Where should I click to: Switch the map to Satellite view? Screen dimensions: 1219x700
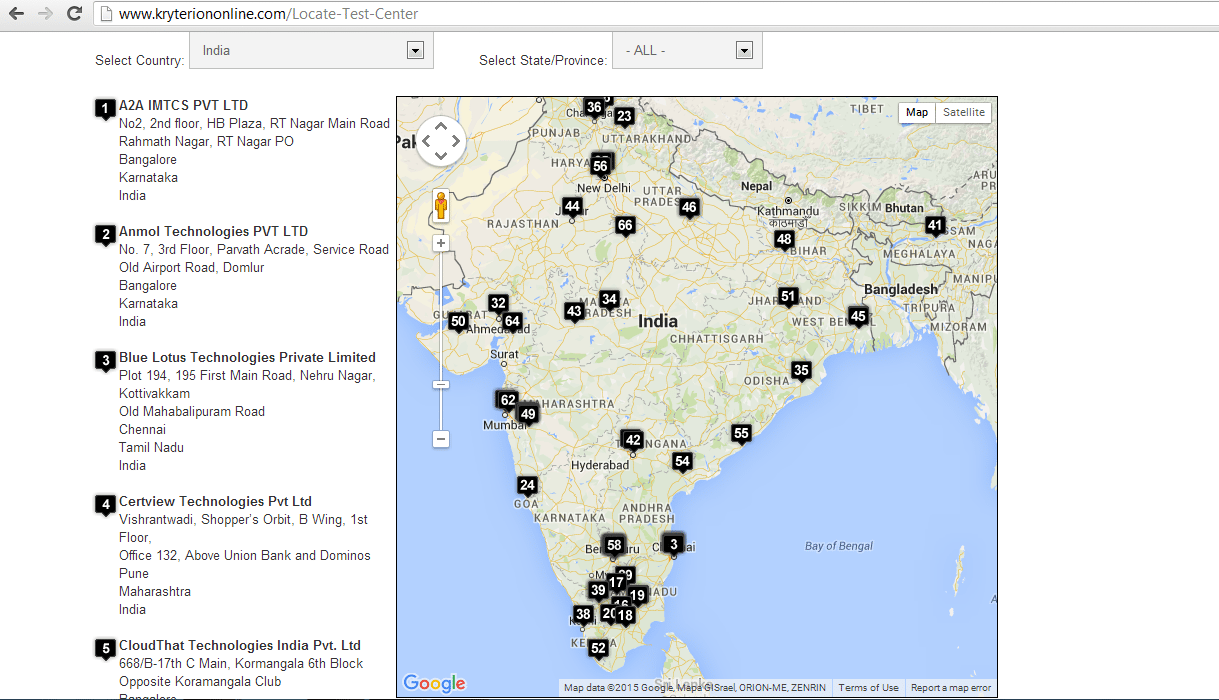click(964, 112)
